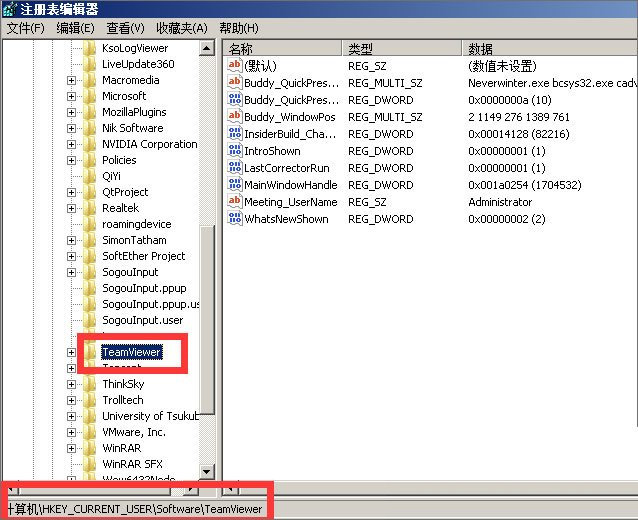Viewport: 638px width, 520px height.
Task: Select the SimonTatham key
Action: coord(134,240)
